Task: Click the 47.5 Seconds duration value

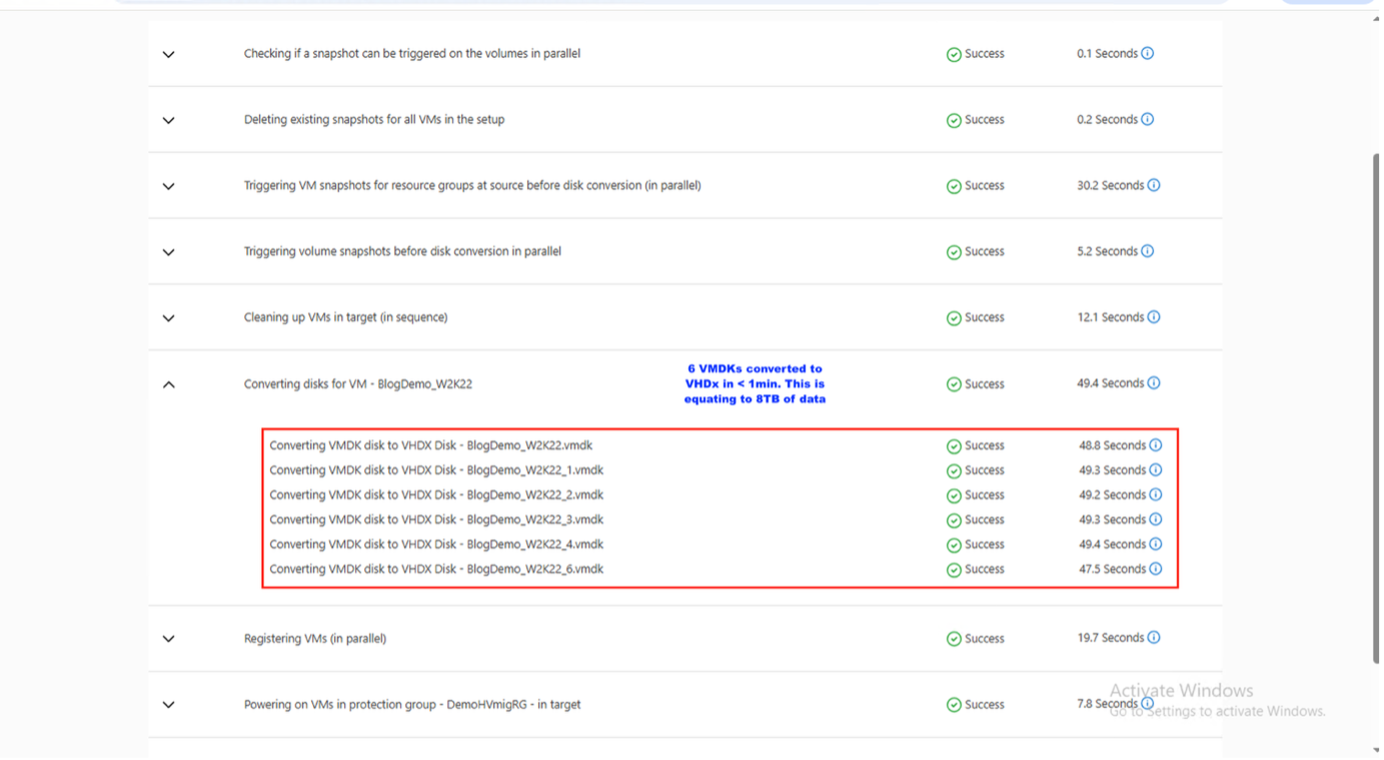Action: pyautogui.click(x=1112, y=569)
